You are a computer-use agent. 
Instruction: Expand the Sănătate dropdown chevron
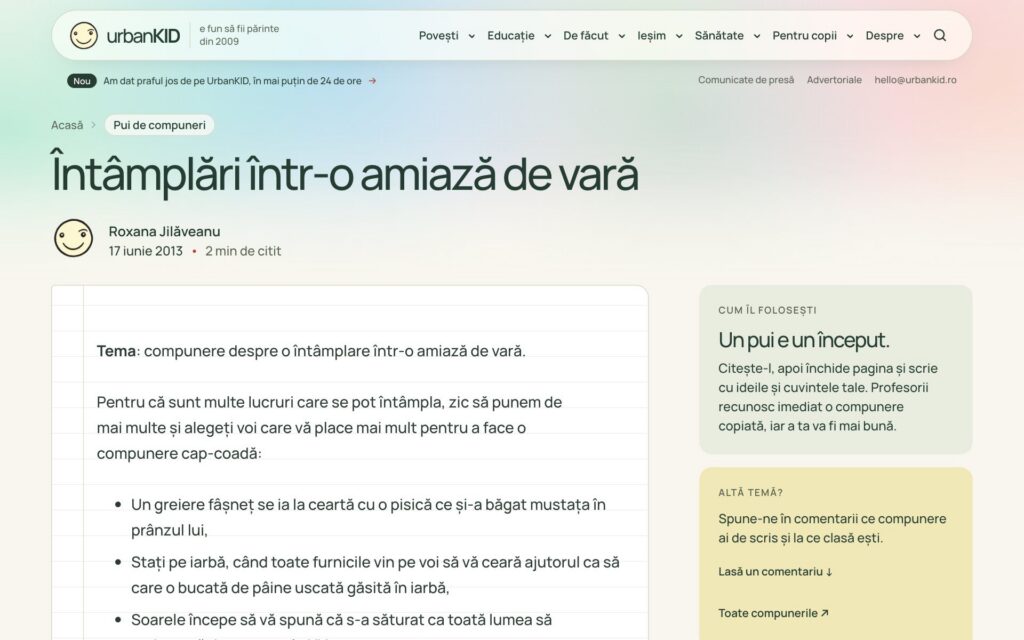[x=757, y=36]
